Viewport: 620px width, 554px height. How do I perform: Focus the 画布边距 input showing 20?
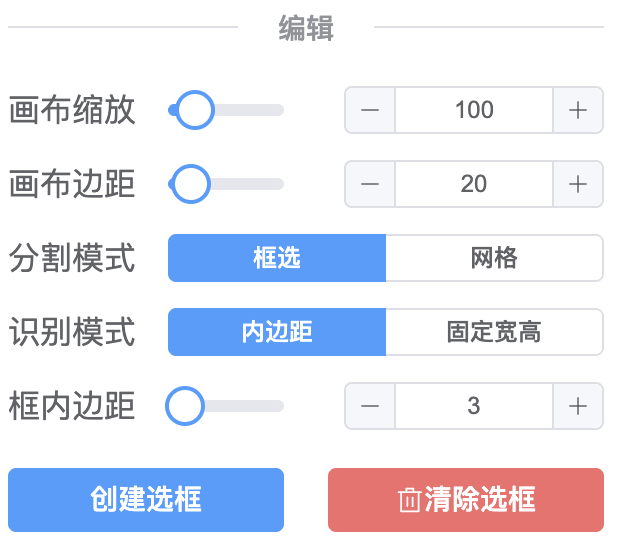474,184
